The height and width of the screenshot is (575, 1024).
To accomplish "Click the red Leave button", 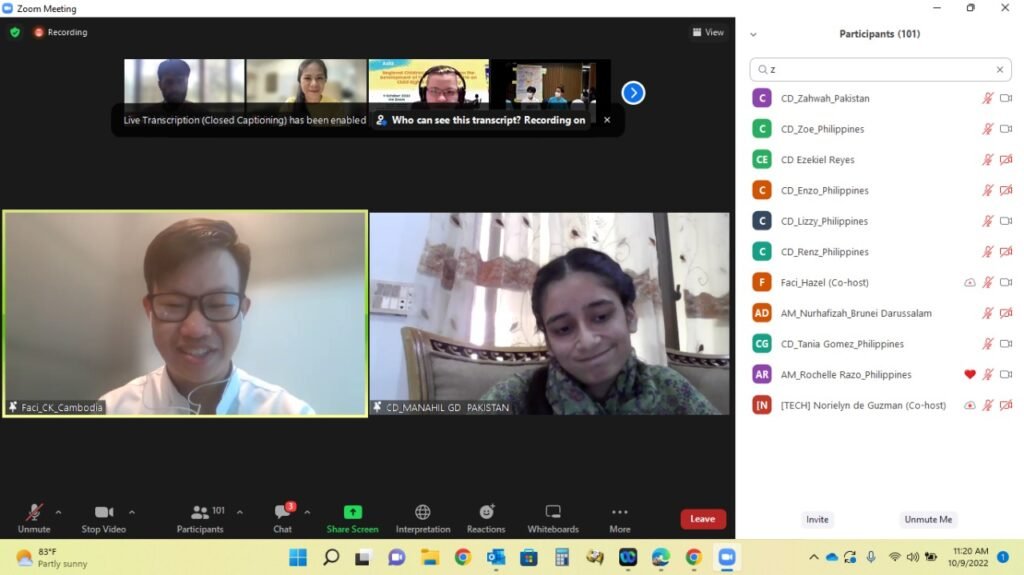I will (703, 519).
